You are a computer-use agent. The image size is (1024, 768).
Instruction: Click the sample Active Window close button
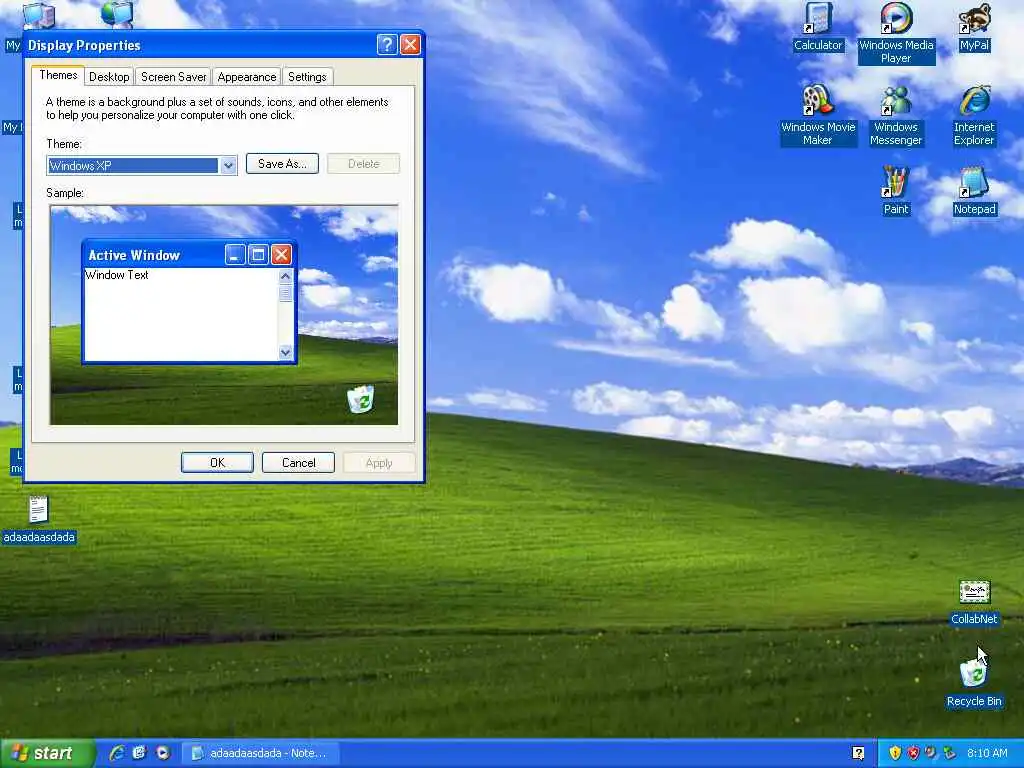click(x=281, y=254)
